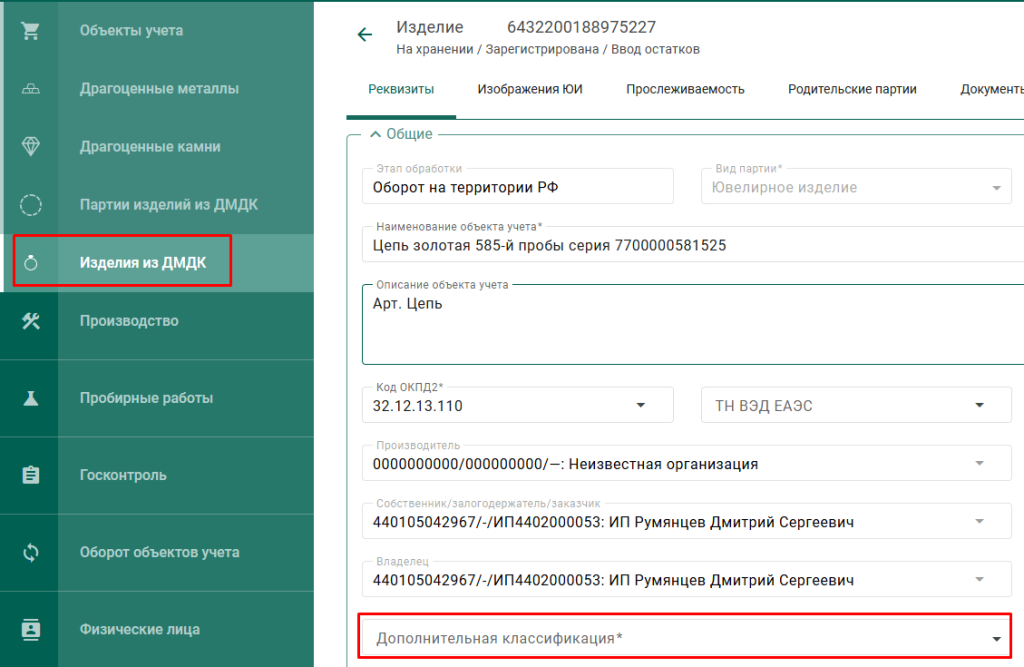Open Пробирные работы section
This screenshot has height=667, width=1024.
pos(146,398)
